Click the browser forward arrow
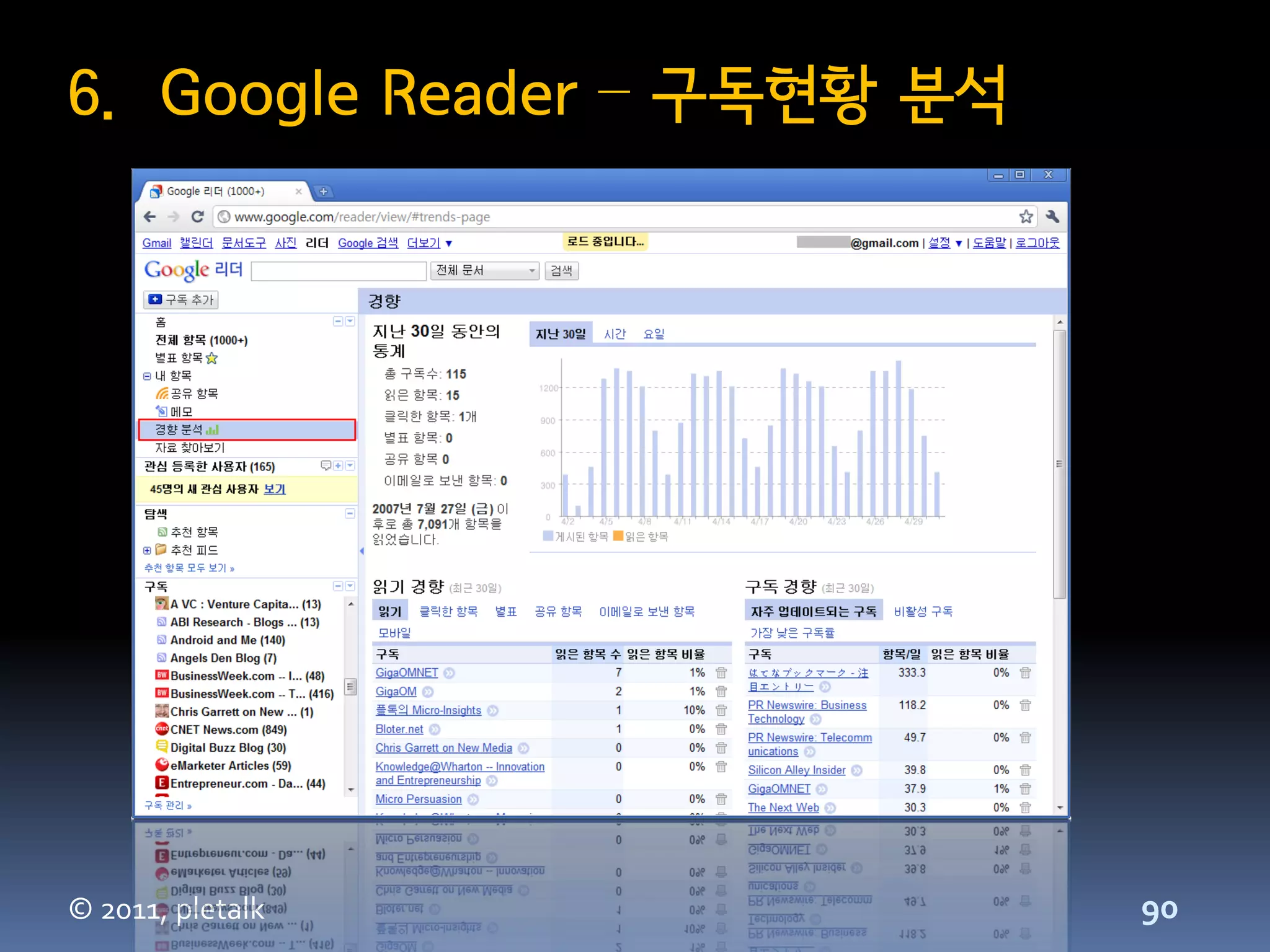The image size is (1270, 952). [x=174, y=217]
